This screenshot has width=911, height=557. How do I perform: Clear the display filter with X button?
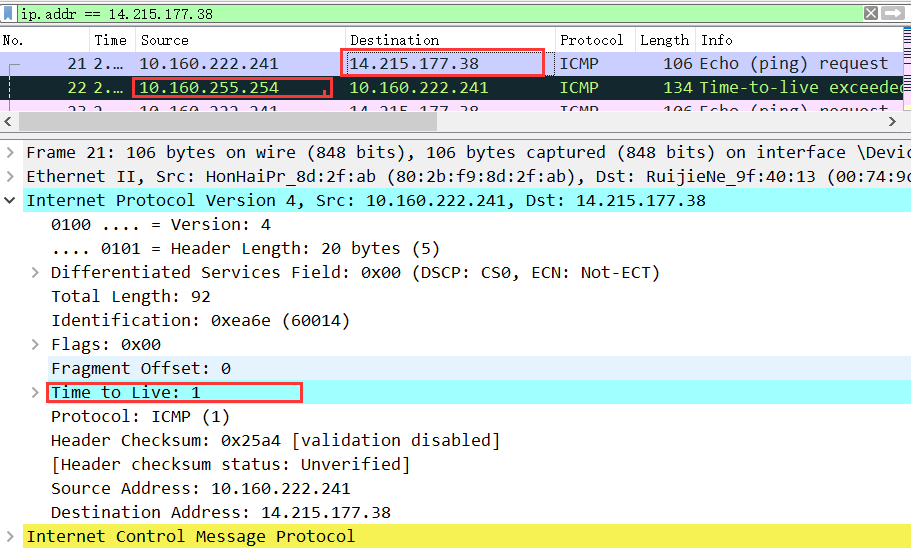pyautogui.click(x=870, y=13)
